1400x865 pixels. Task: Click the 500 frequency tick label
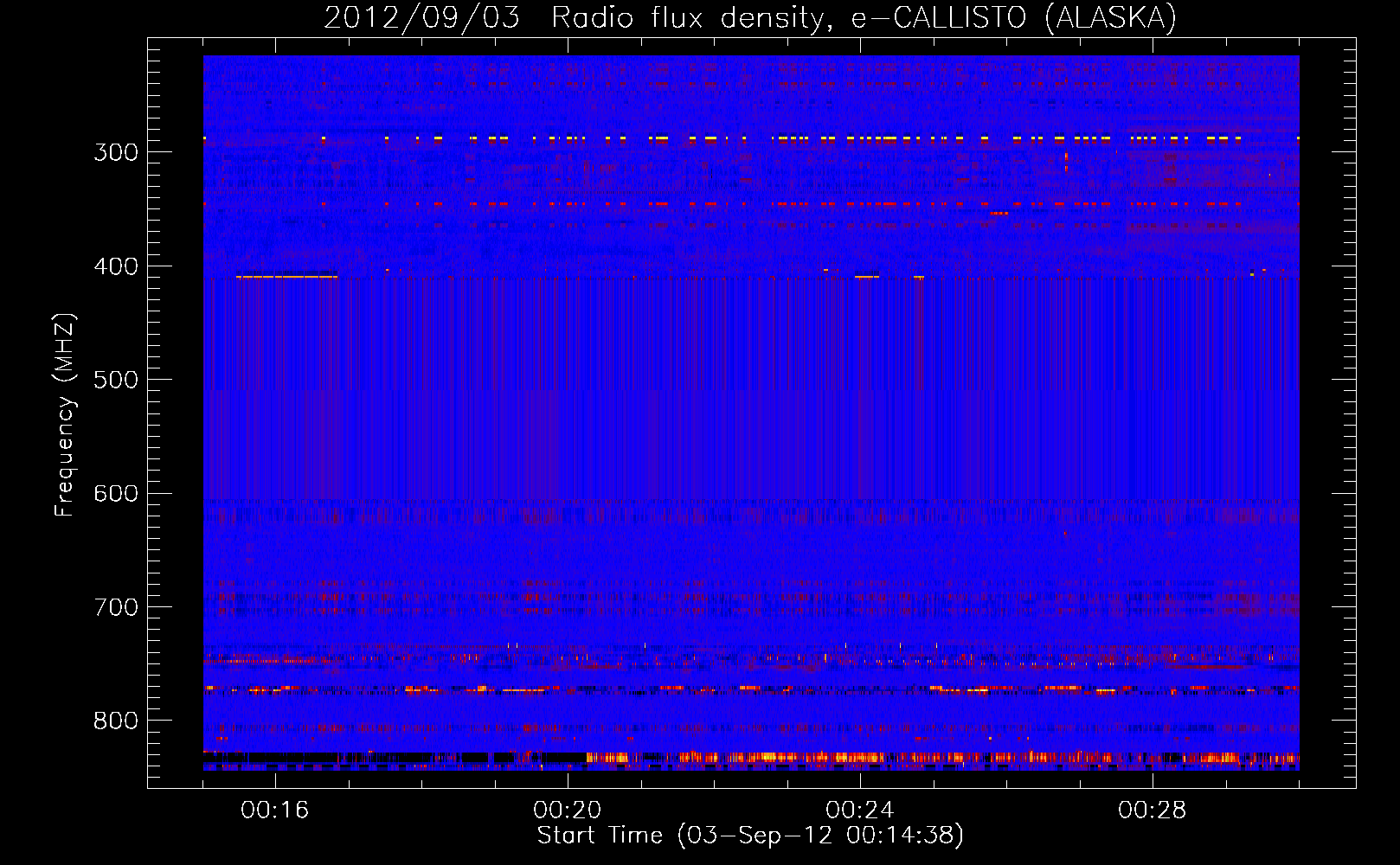116,380
